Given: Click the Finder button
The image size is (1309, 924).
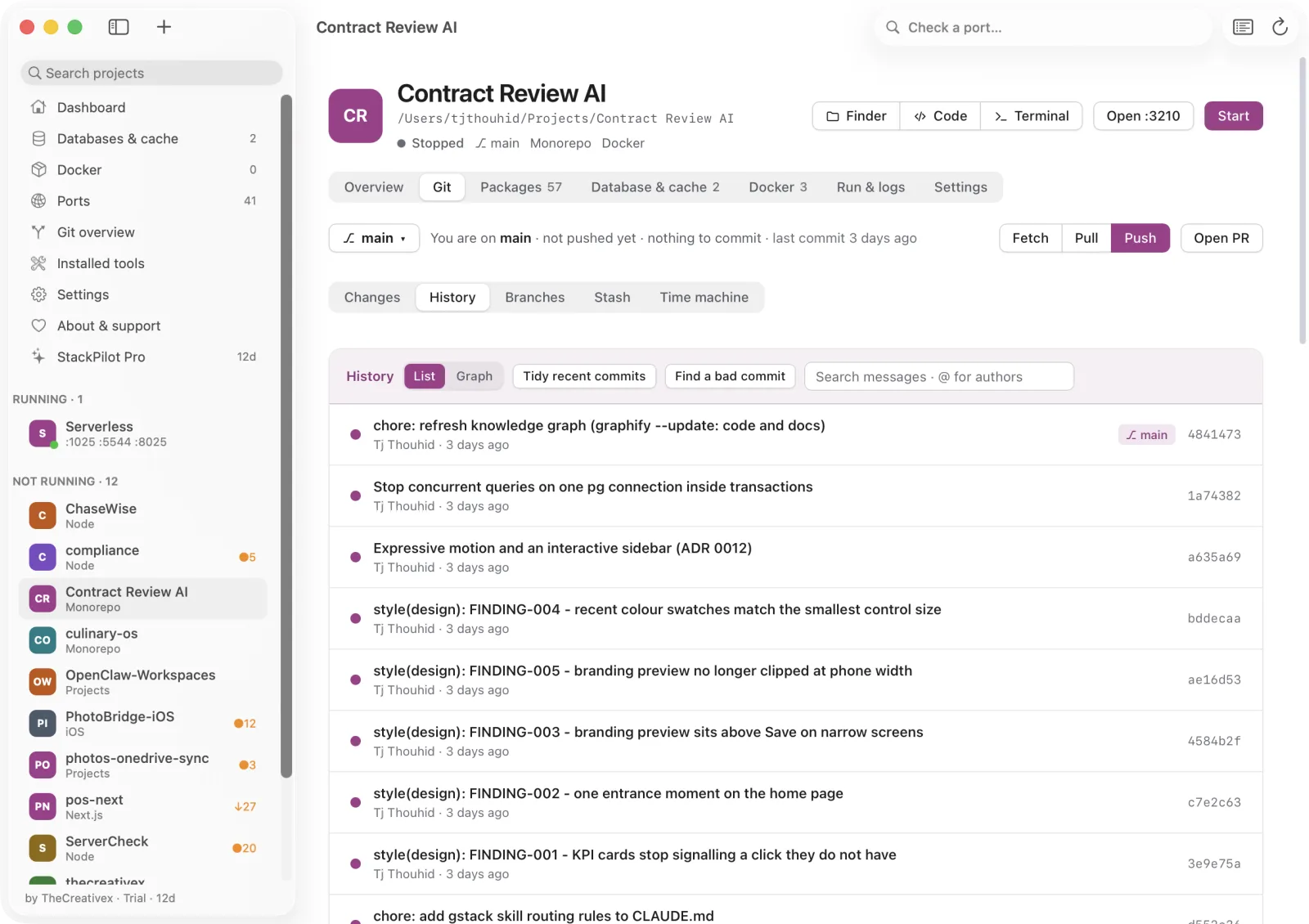Looking at the screenshot, I should pos(856,116).
